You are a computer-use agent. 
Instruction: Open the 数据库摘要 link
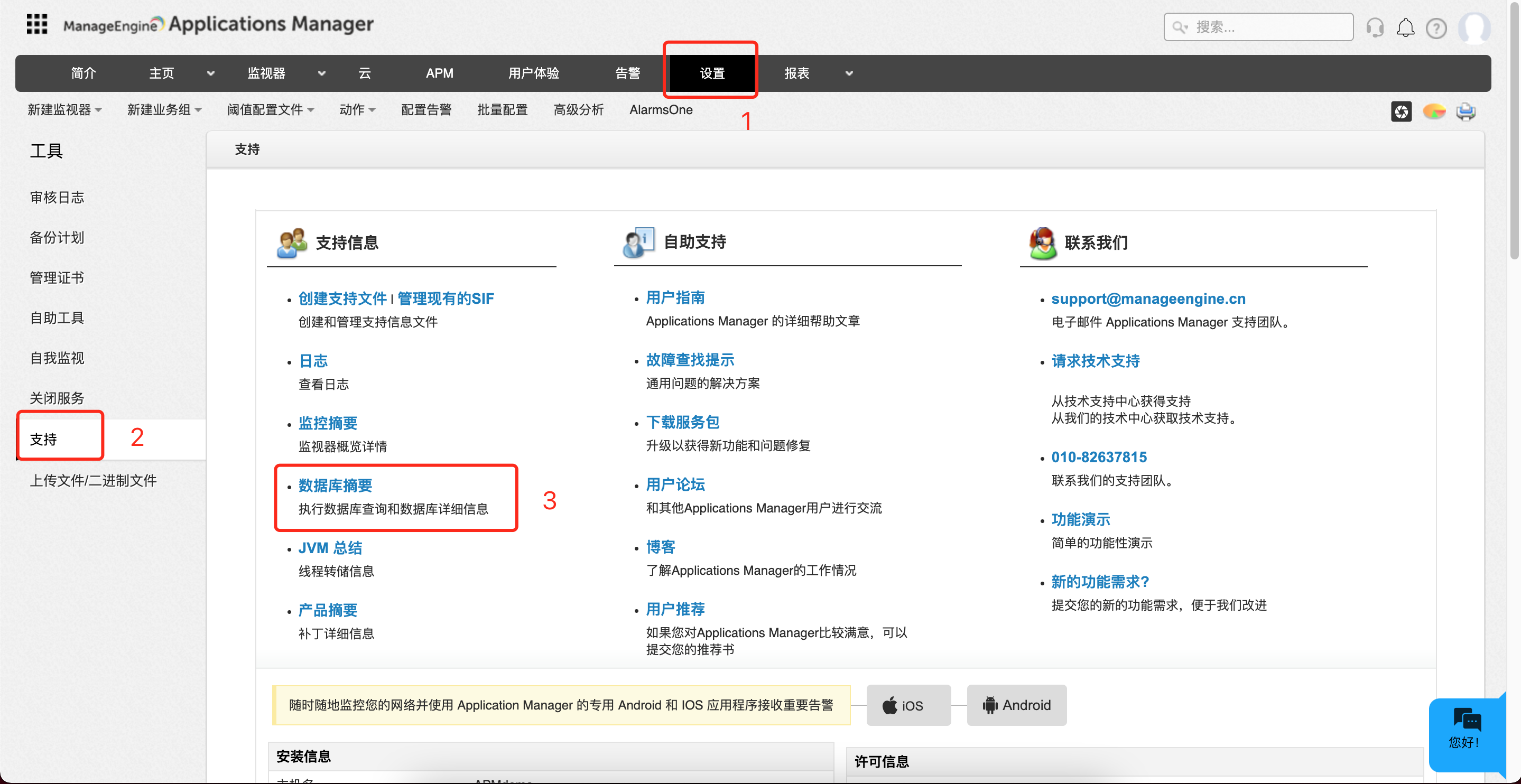pyautogui.click(x=336, y=486)
